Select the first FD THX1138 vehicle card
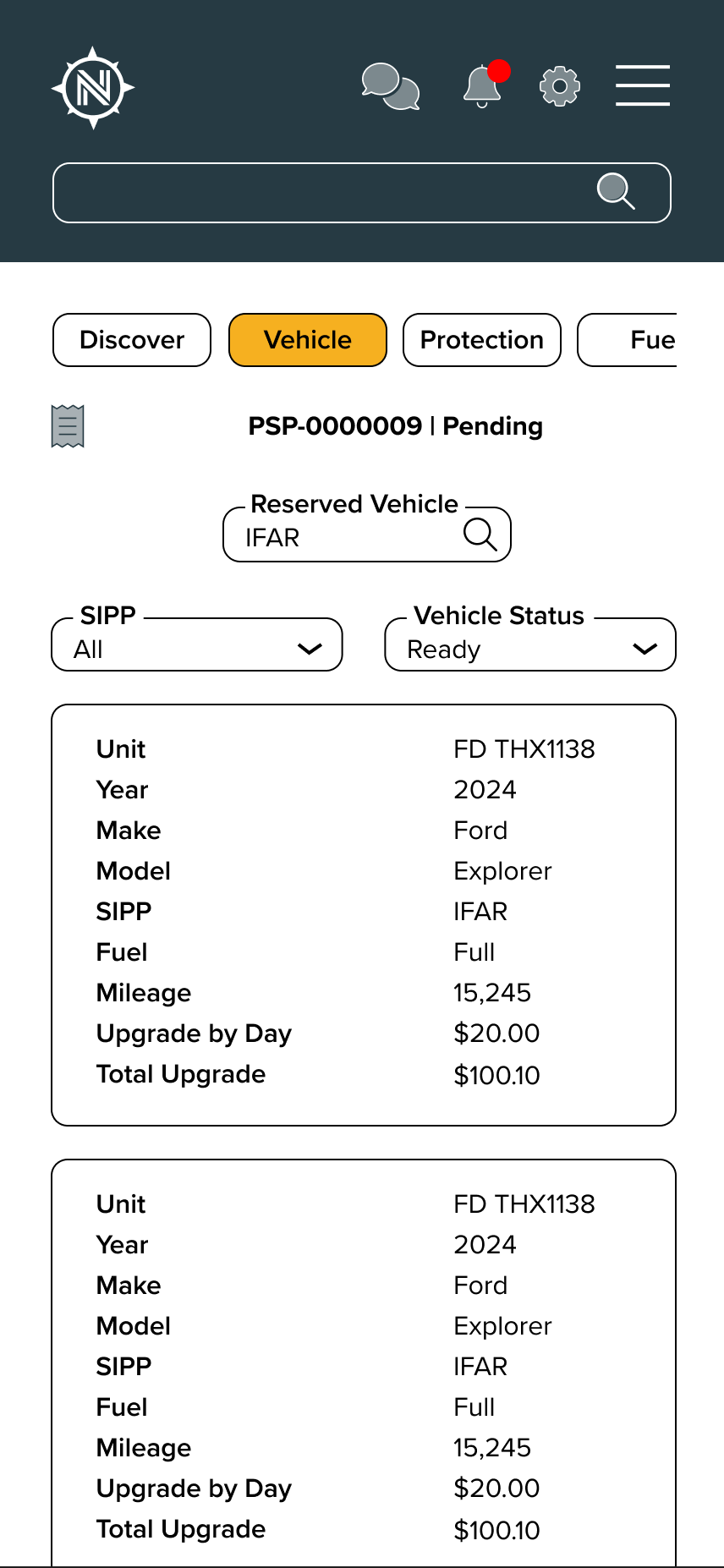724x1568 pixels. point(364,914)
